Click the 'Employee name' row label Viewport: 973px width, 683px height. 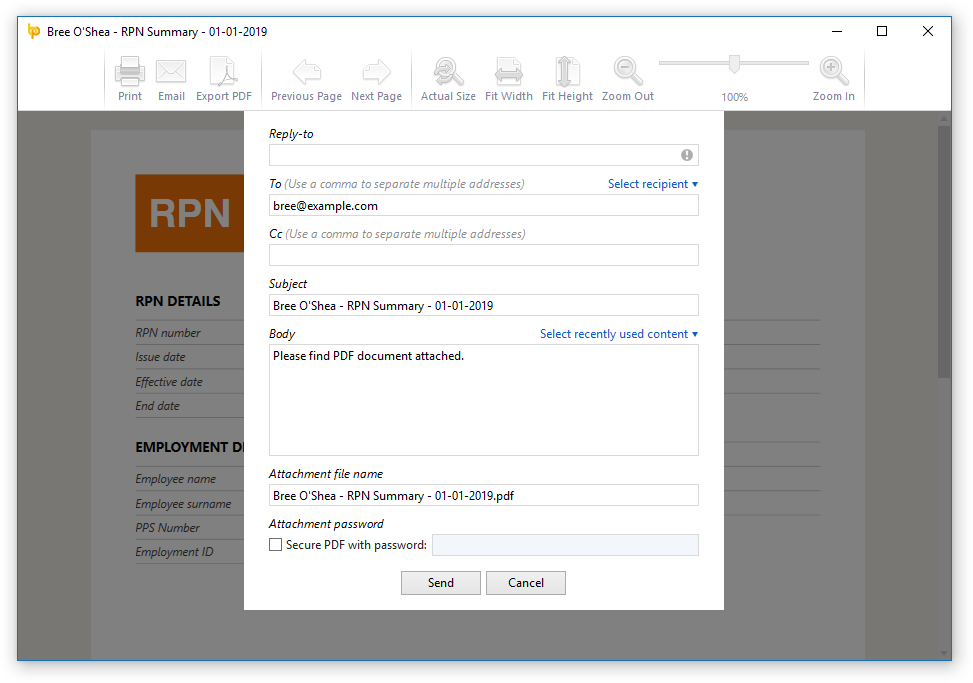[176, 479]
